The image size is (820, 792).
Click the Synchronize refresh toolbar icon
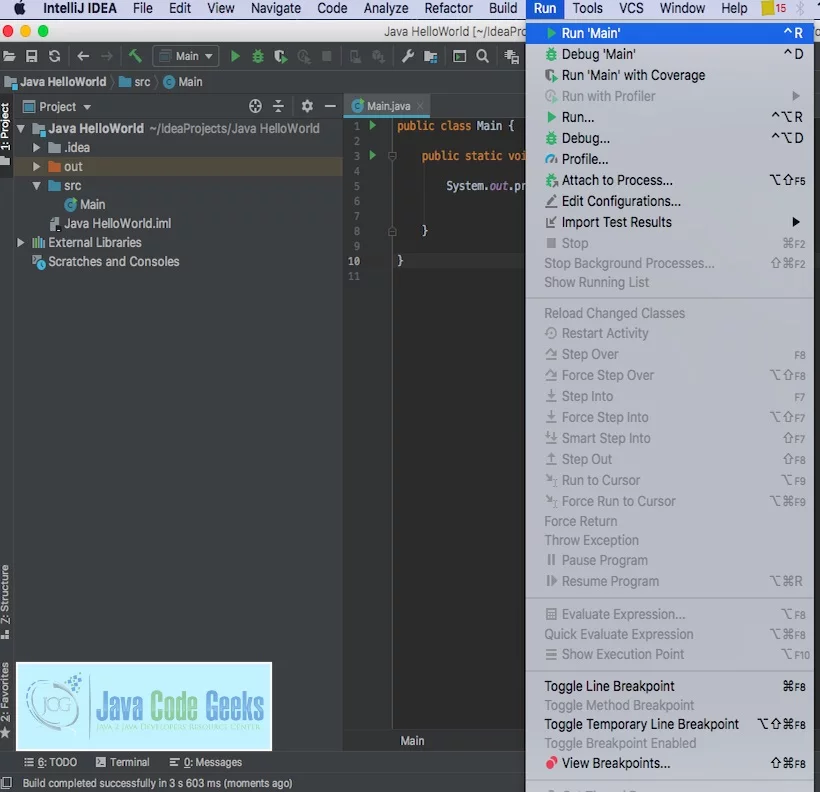[54, 56]
